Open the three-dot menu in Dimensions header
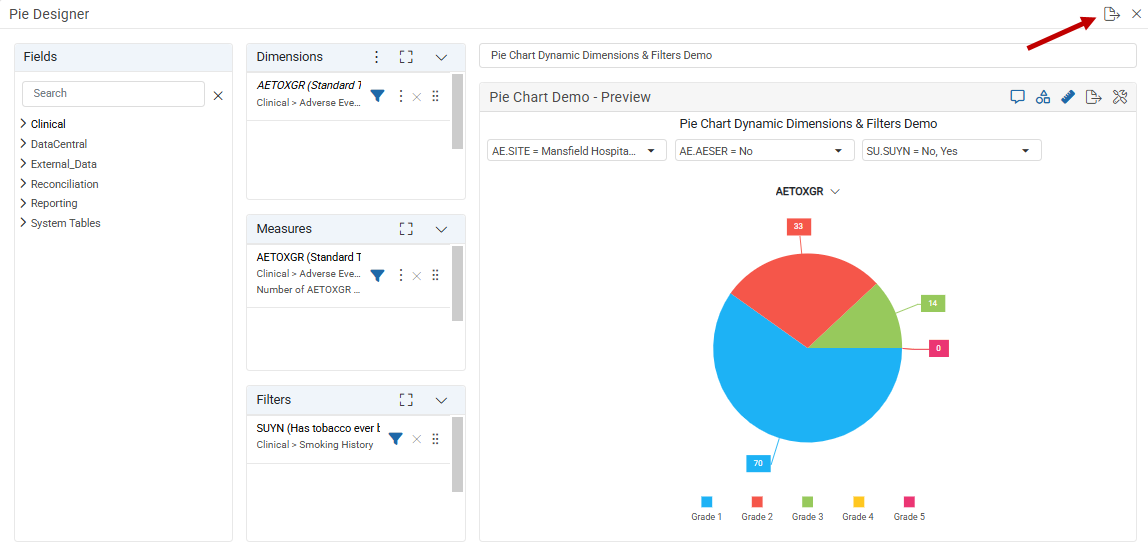Image resolution: width=1148 pixels, height=546 pixels. click(376, 57)
